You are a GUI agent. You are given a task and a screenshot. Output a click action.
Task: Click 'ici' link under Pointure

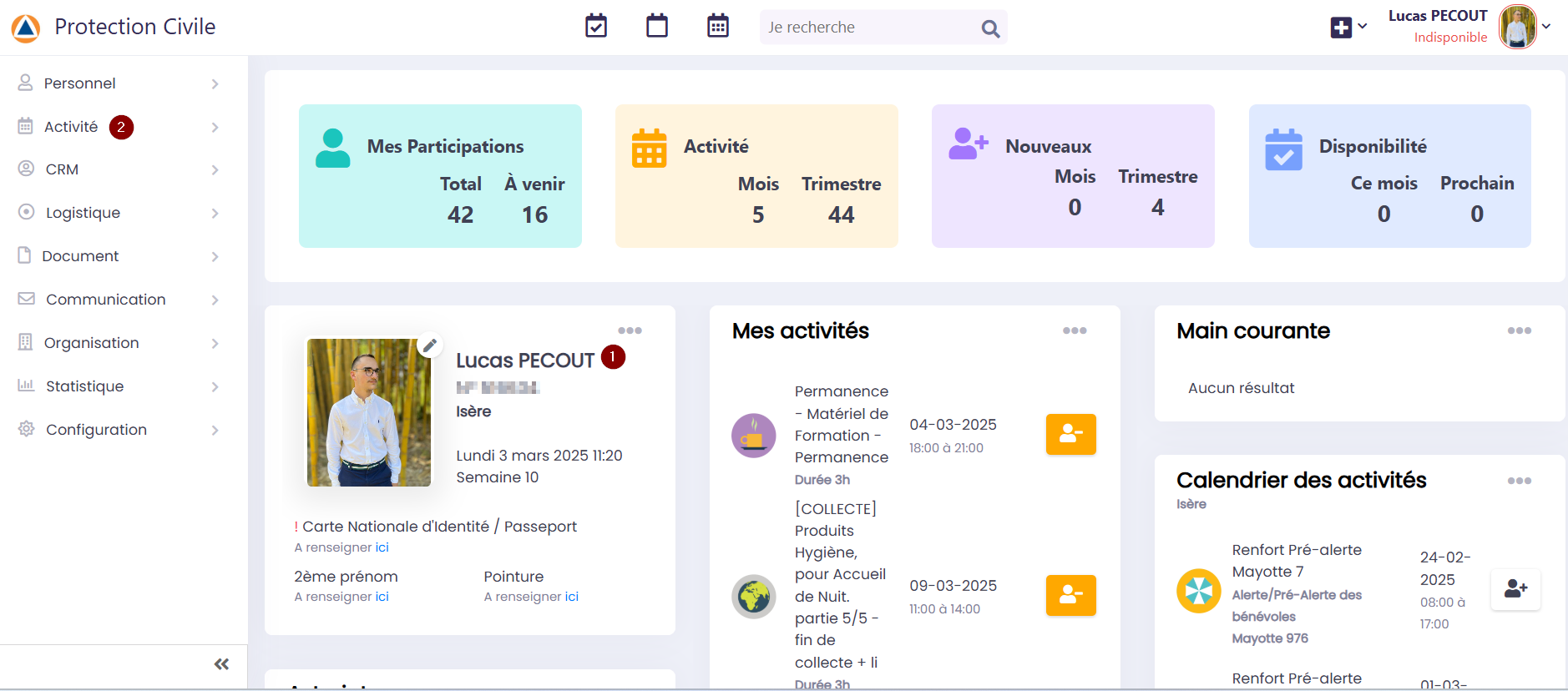pyautogui.click(x=571, y=597)
